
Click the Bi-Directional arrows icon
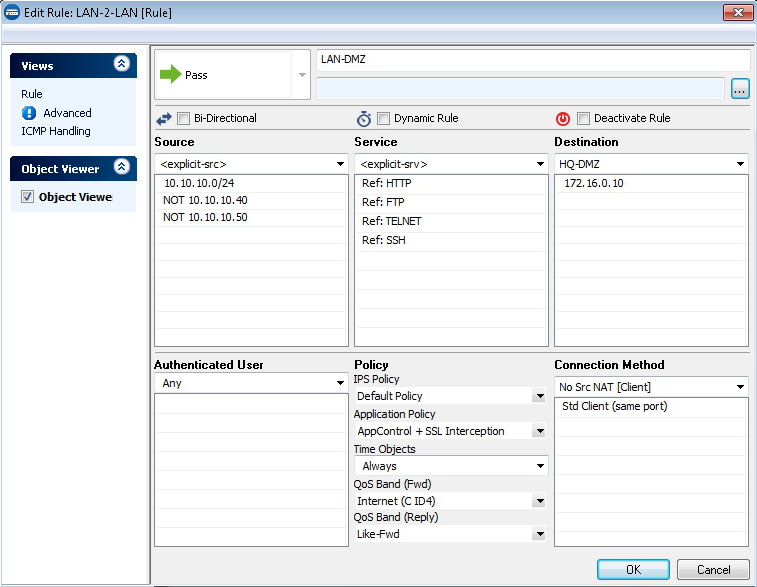pos(164,119)
